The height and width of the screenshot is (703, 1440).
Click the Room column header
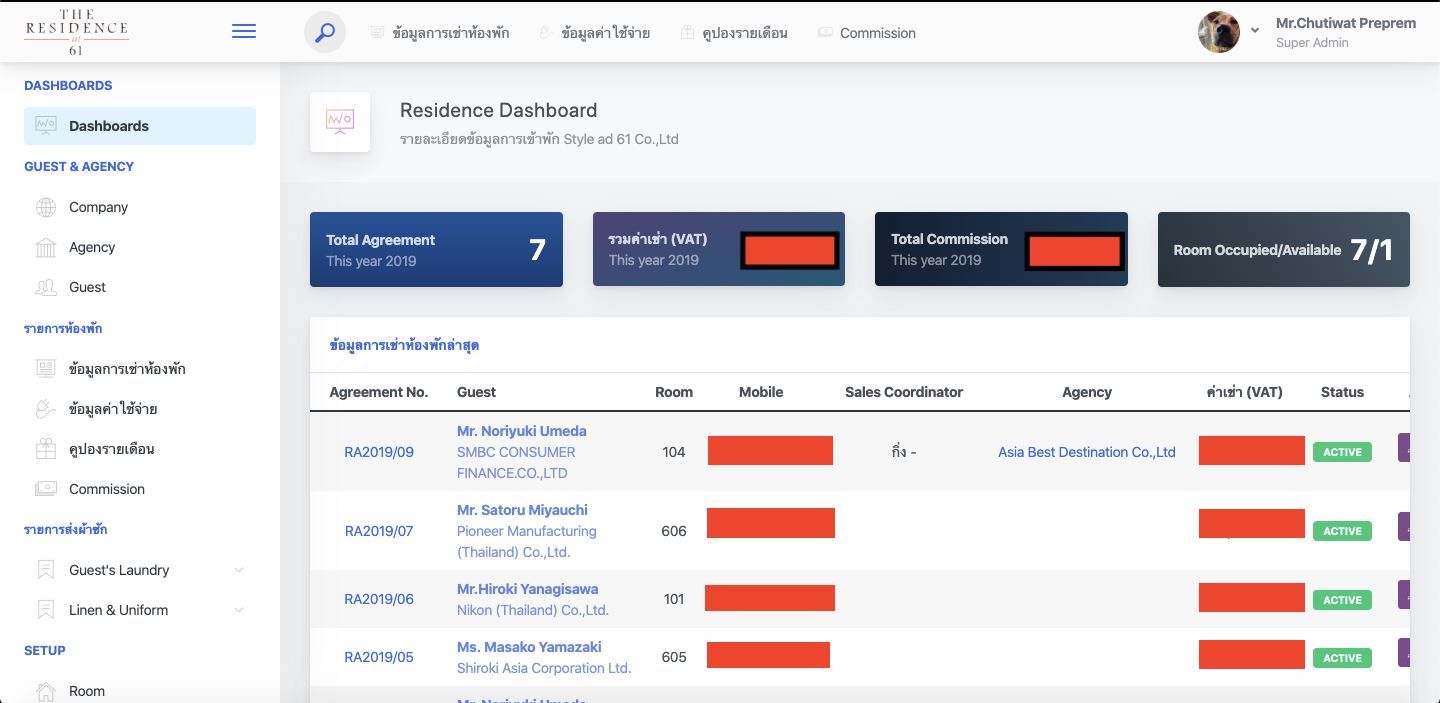coord(674,392)
